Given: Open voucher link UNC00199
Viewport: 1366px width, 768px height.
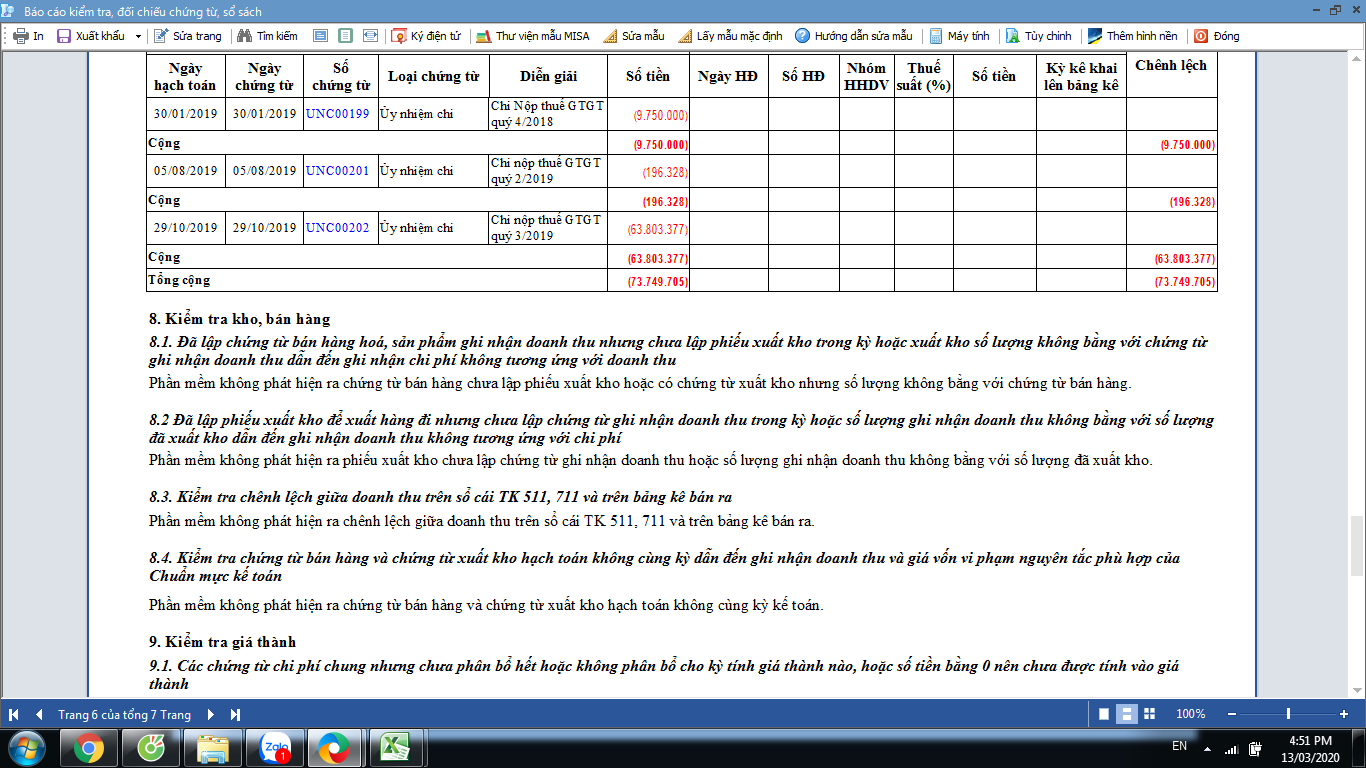Looking at the screenshot, I should tap(338, 114).
